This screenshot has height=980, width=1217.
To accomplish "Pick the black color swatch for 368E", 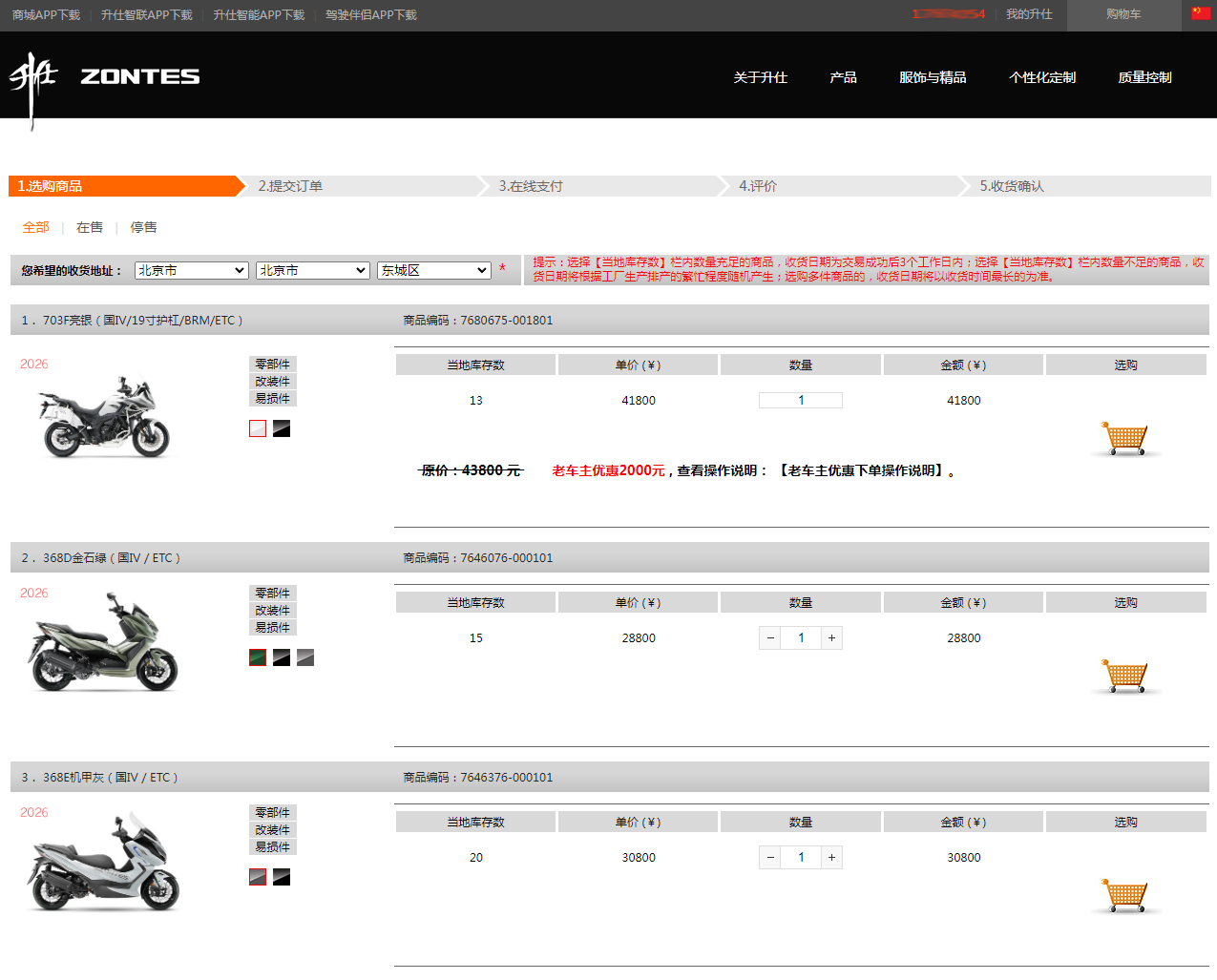I will [282, 877].
